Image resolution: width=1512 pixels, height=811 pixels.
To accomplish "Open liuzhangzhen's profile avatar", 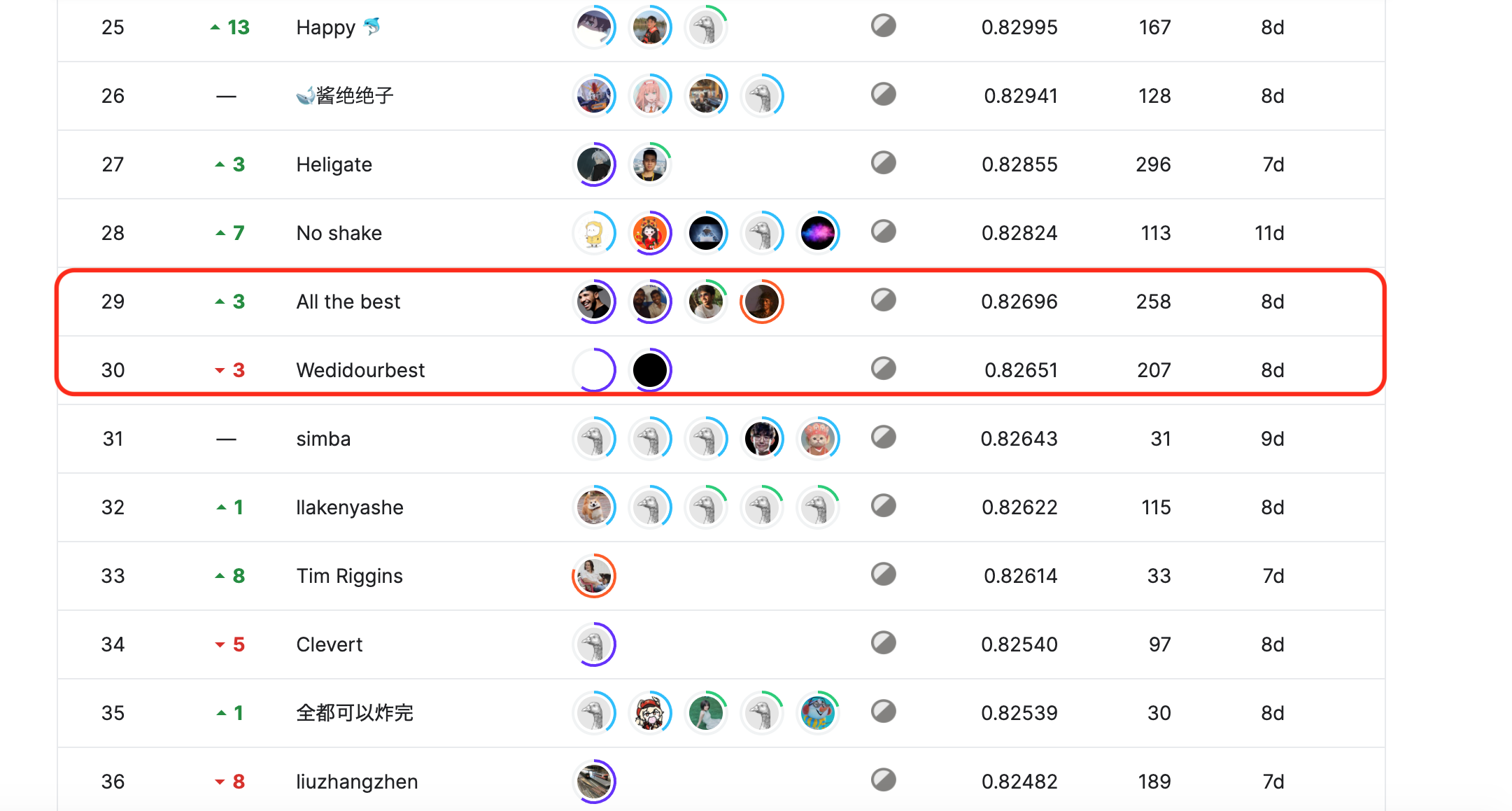I will 594,782.
